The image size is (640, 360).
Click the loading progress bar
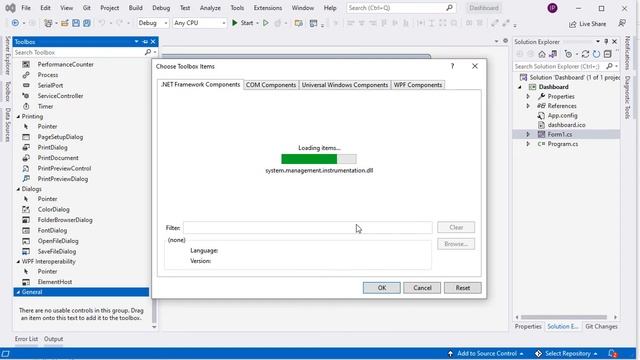click(319, 159)
